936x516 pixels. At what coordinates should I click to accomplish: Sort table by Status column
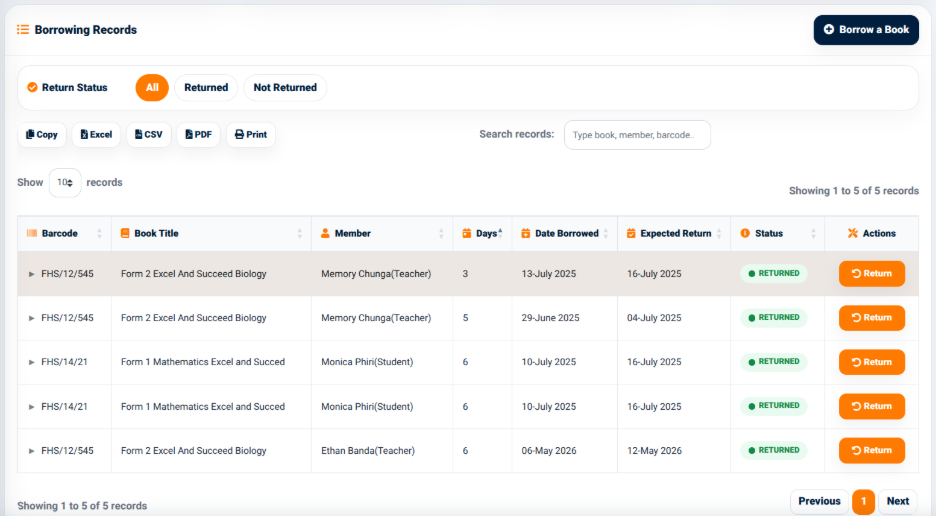pyautogui.click(x=777, y=234)
